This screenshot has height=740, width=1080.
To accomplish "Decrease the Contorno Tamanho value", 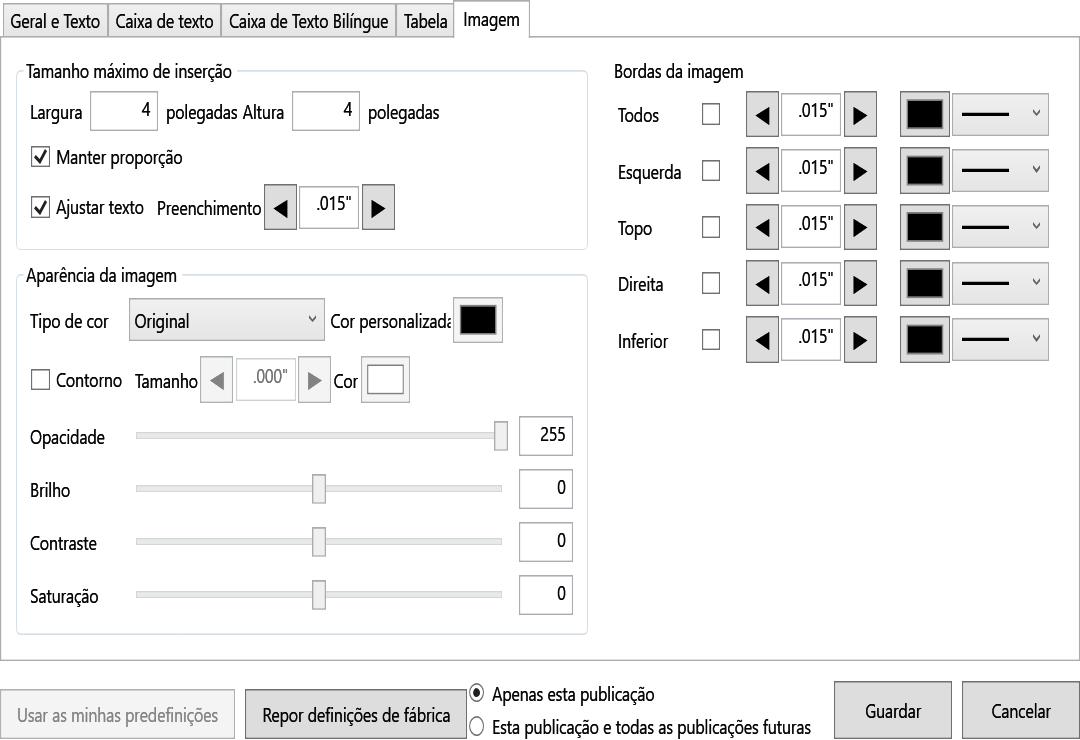I will tap(216, 380).
